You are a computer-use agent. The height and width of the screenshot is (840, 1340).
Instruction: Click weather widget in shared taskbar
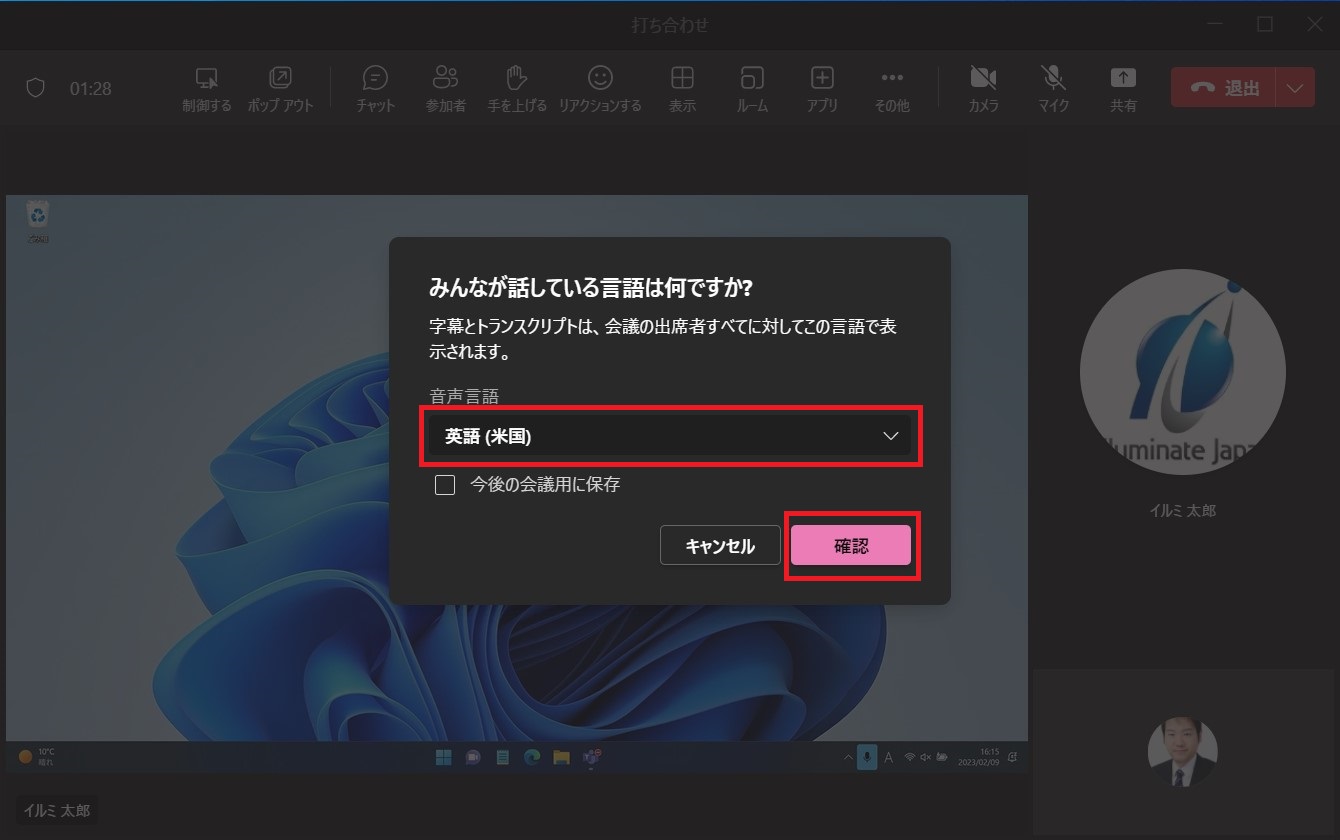[37, 757]
